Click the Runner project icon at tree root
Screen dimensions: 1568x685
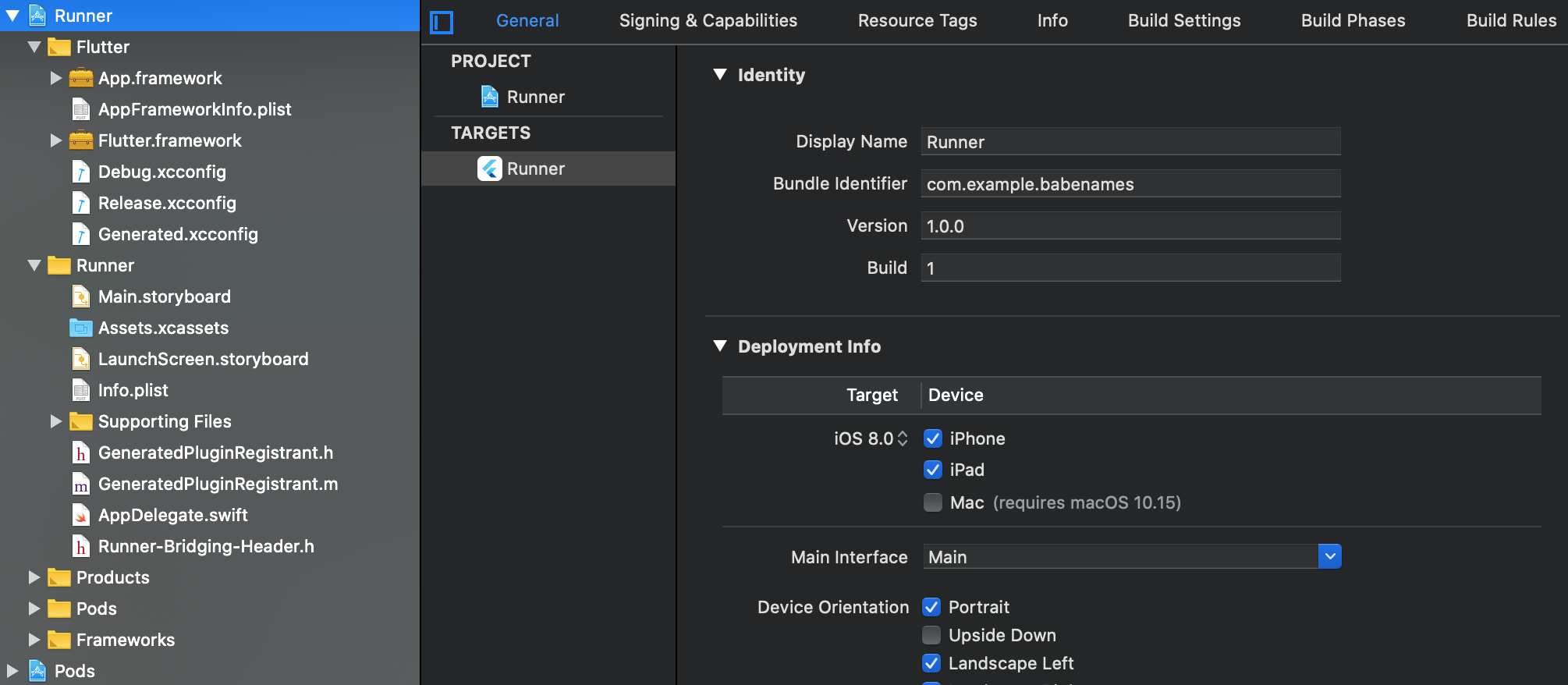click(37, 16)
